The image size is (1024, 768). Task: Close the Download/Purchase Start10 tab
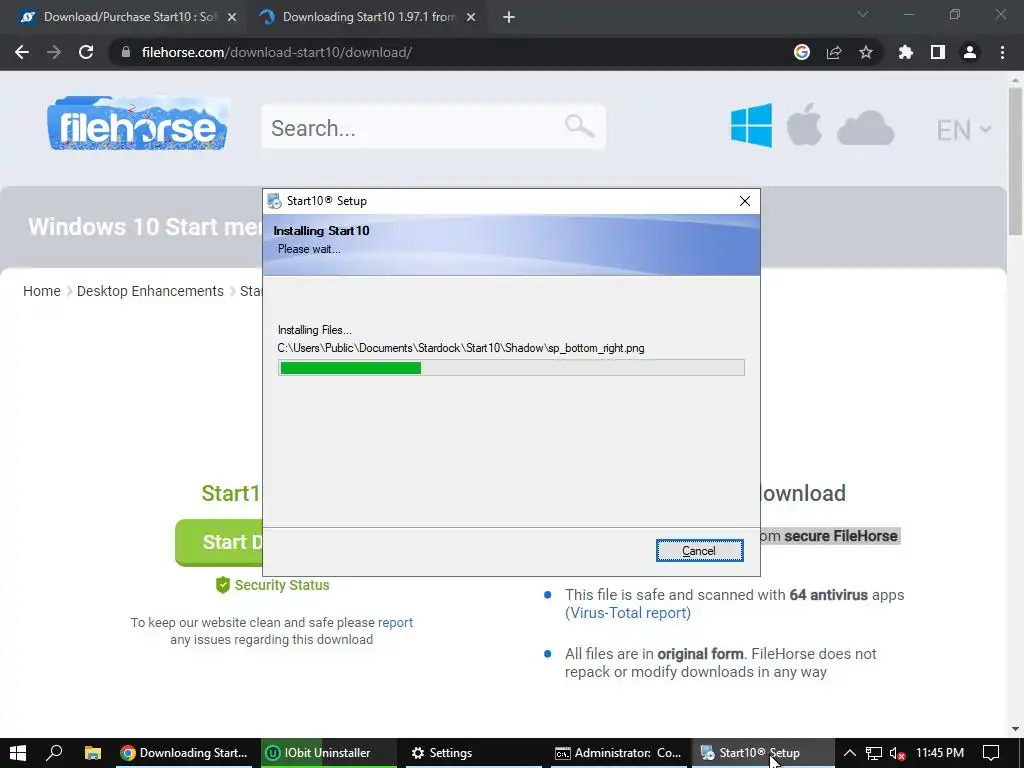[232, 17]
